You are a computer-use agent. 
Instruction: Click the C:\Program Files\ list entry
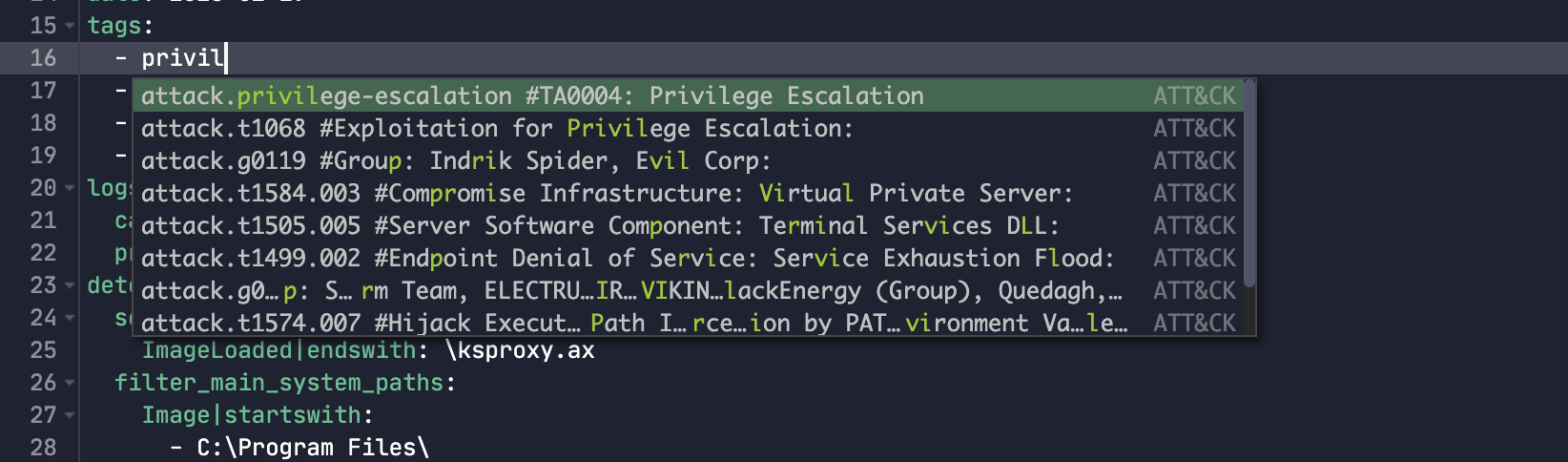click(313, 448)
